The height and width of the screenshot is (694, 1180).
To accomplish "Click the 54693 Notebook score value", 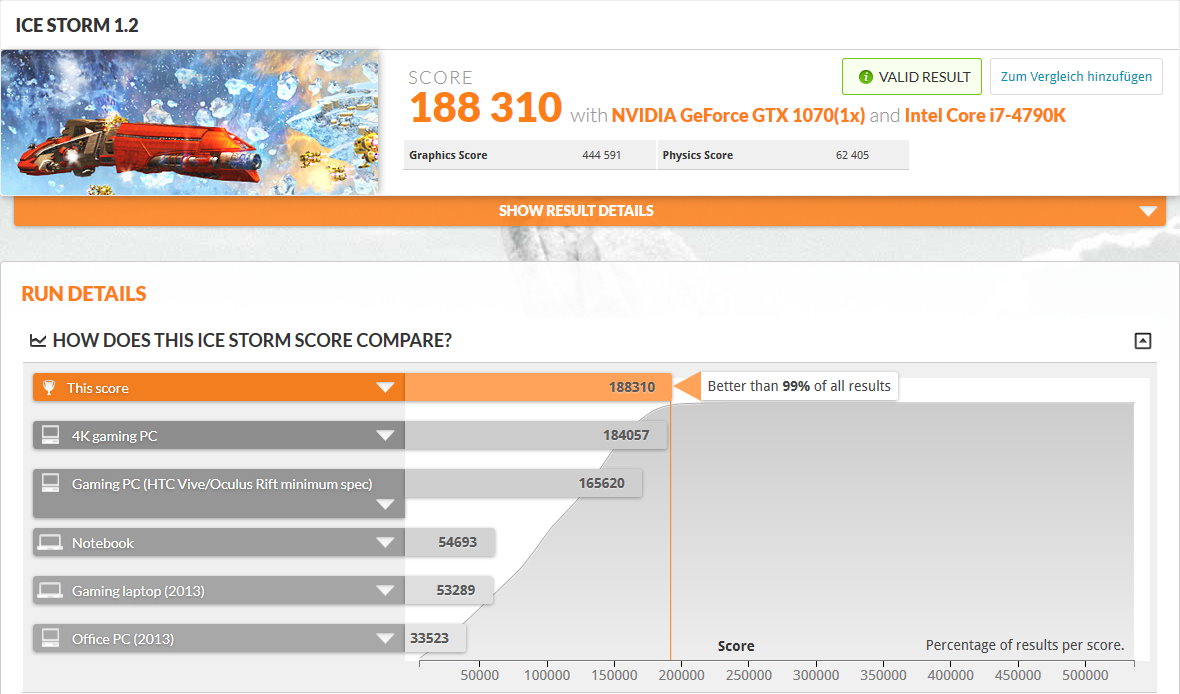I will pos(458,542).
